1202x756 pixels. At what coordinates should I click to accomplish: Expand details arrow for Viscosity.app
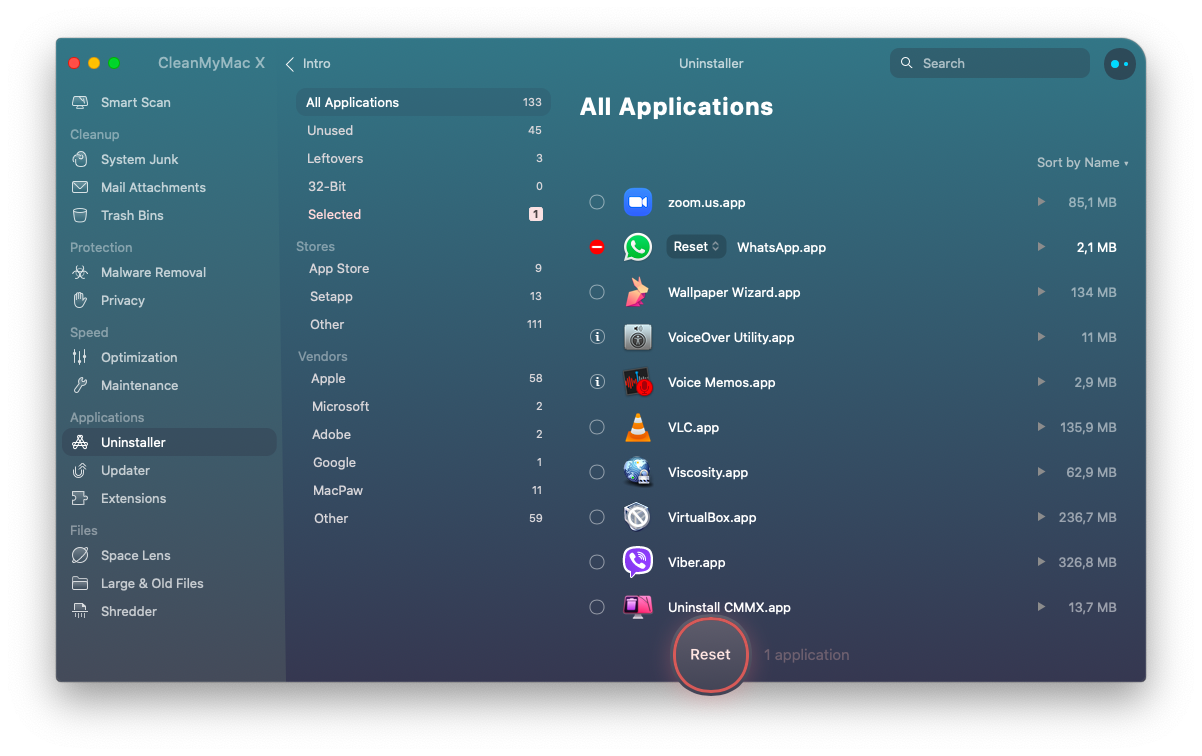coord(1041,472)
